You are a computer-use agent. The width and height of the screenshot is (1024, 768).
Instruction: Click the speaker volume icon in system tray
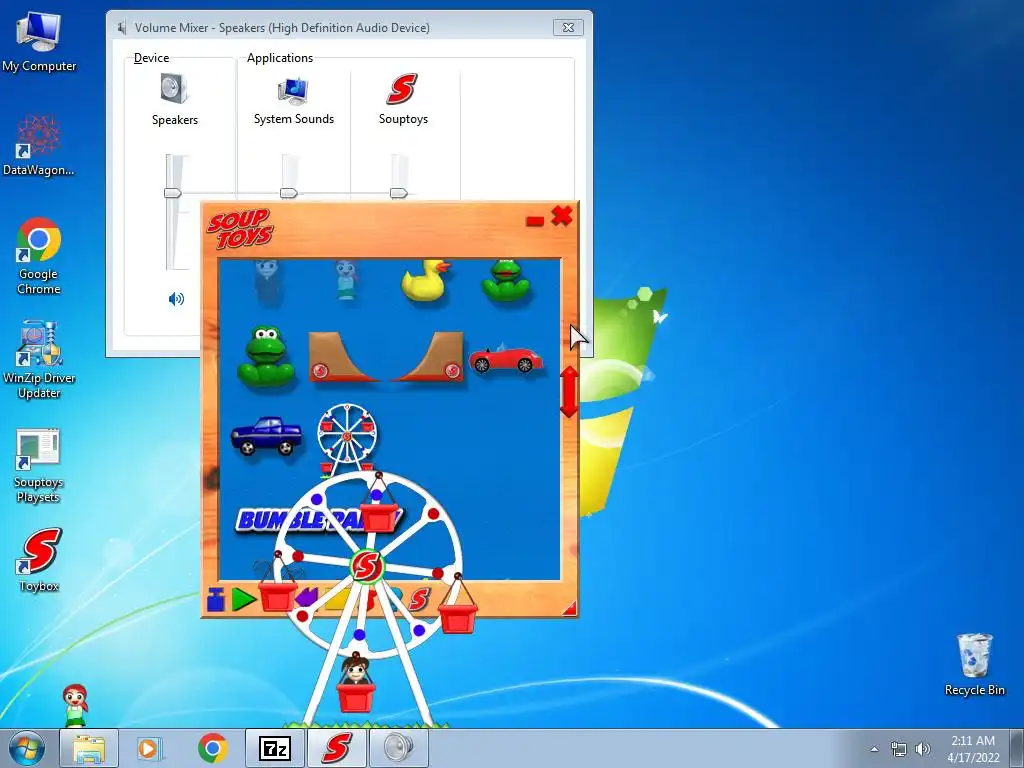(923, 749)
